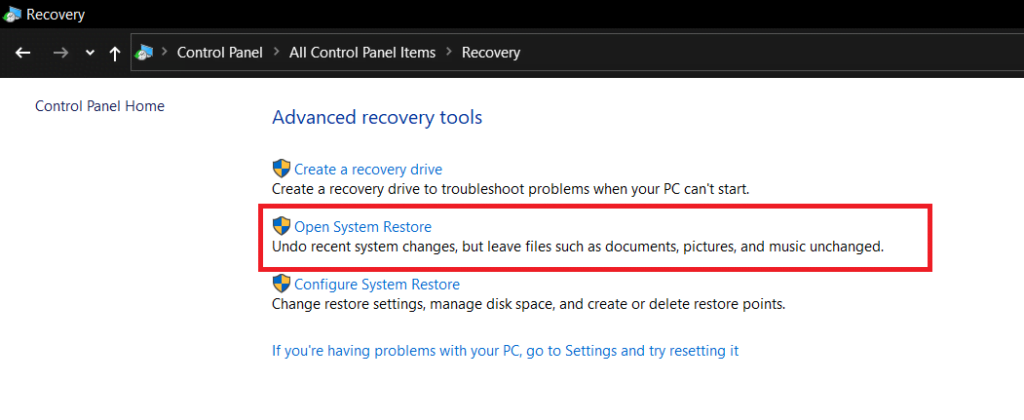Select the Recovery breadcrumb item
1024x420 pixels.
point(491,53)
